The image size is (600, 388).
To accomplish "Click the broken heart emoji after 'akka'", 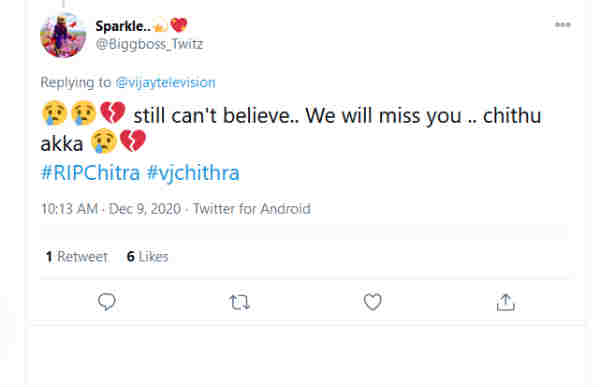I will (x=133, y=140).
